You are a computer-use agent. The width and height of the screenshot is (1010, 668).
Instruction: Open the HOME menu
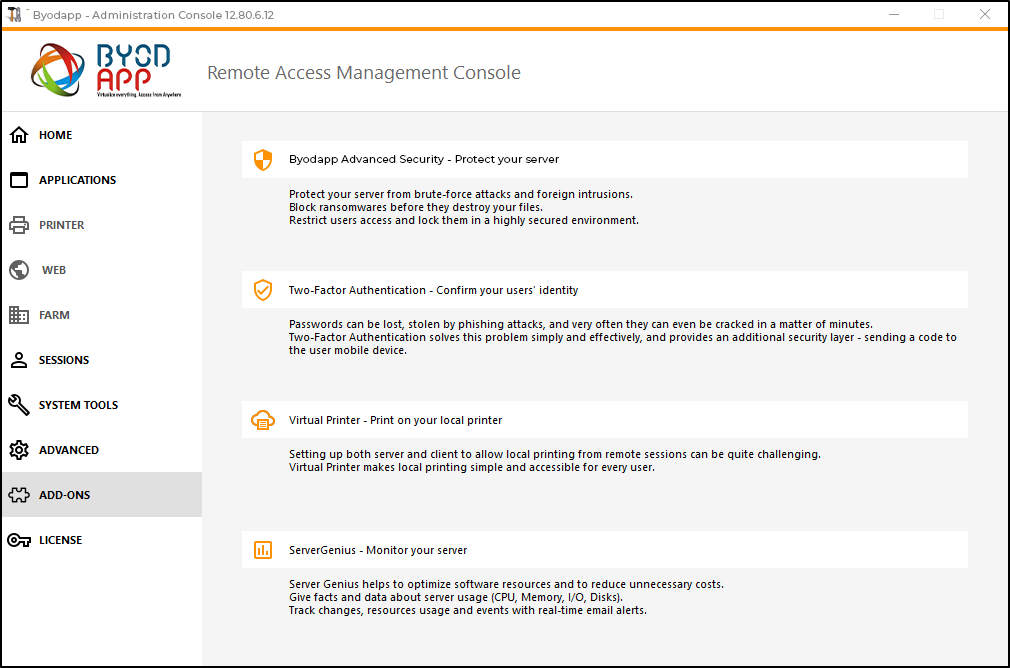click(102, 135)
